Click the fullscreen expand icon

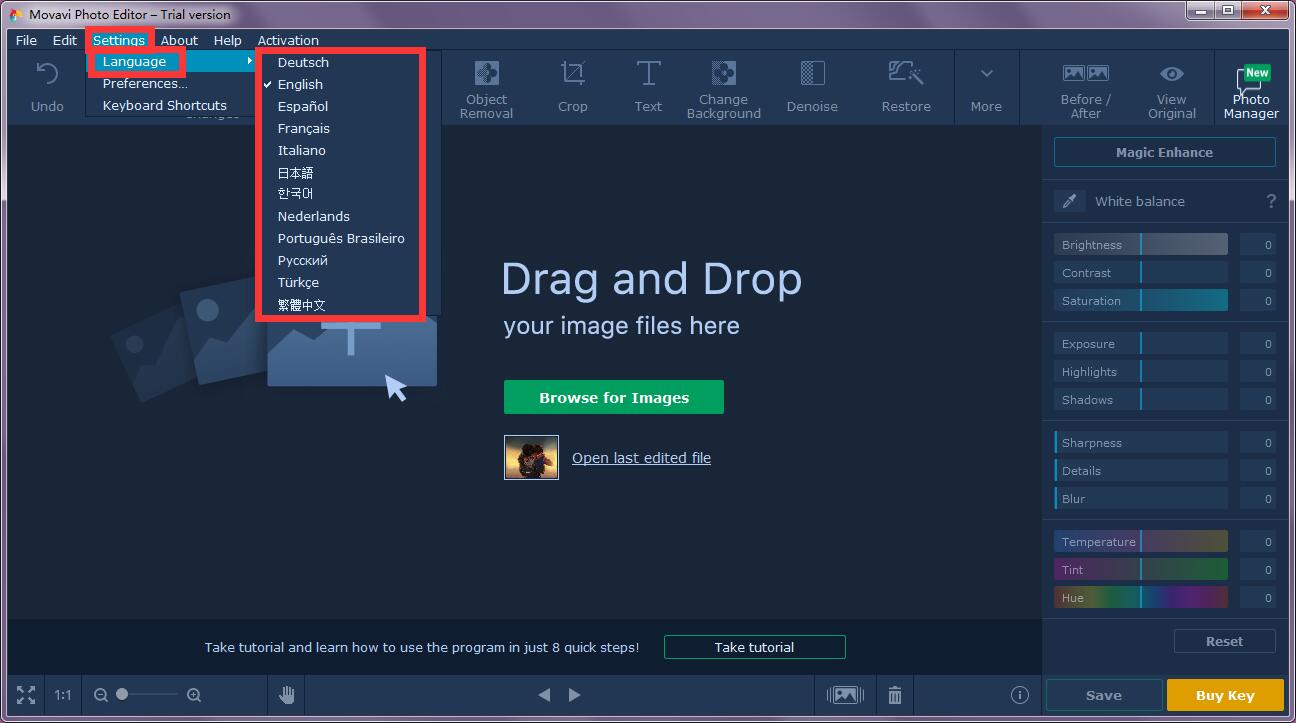pos(26,694)
